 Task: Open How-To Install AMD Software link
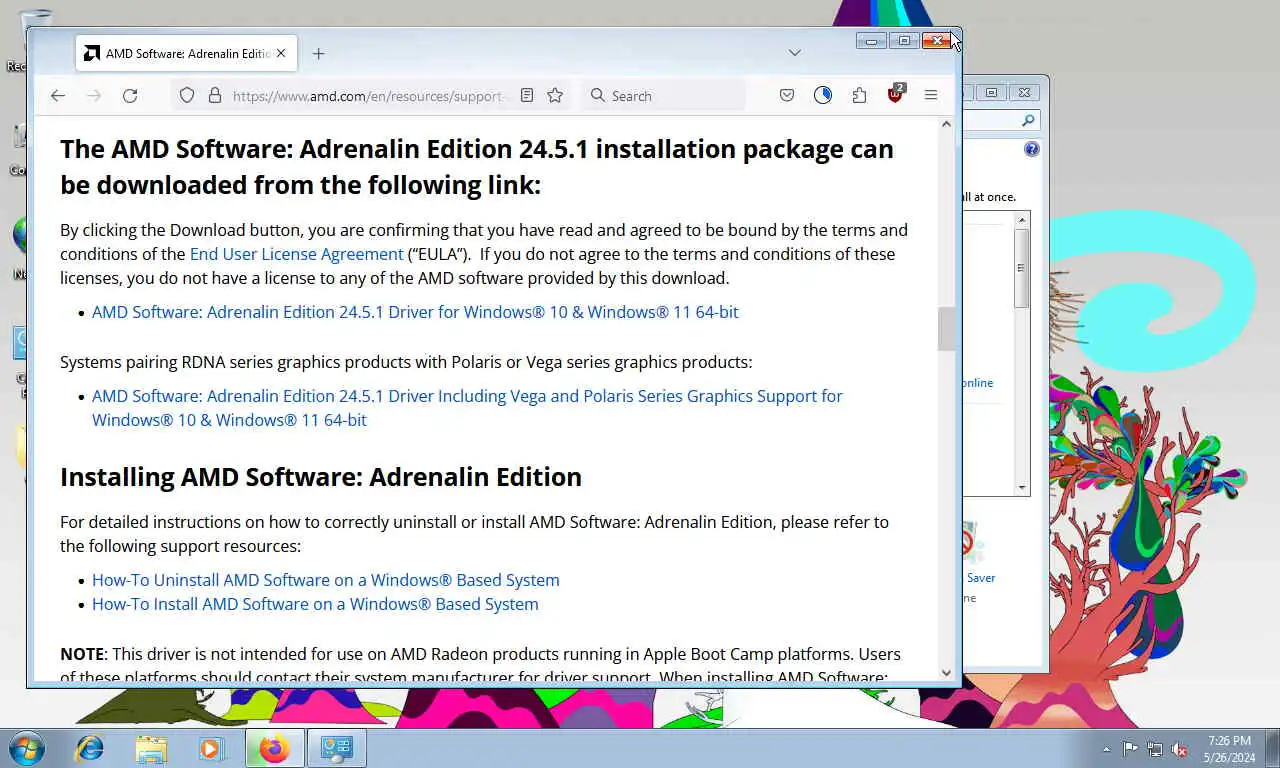[x=315, y=604]
